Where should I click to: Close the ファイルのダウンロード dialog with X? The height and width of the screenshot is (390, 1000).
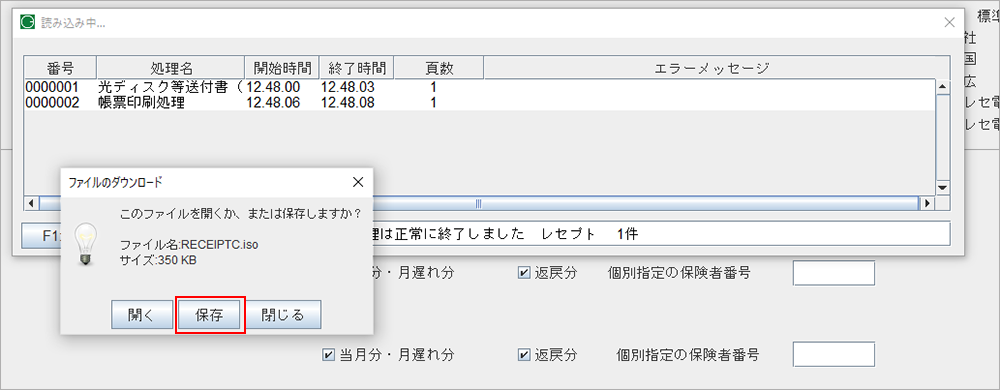[x=358, y=182]
